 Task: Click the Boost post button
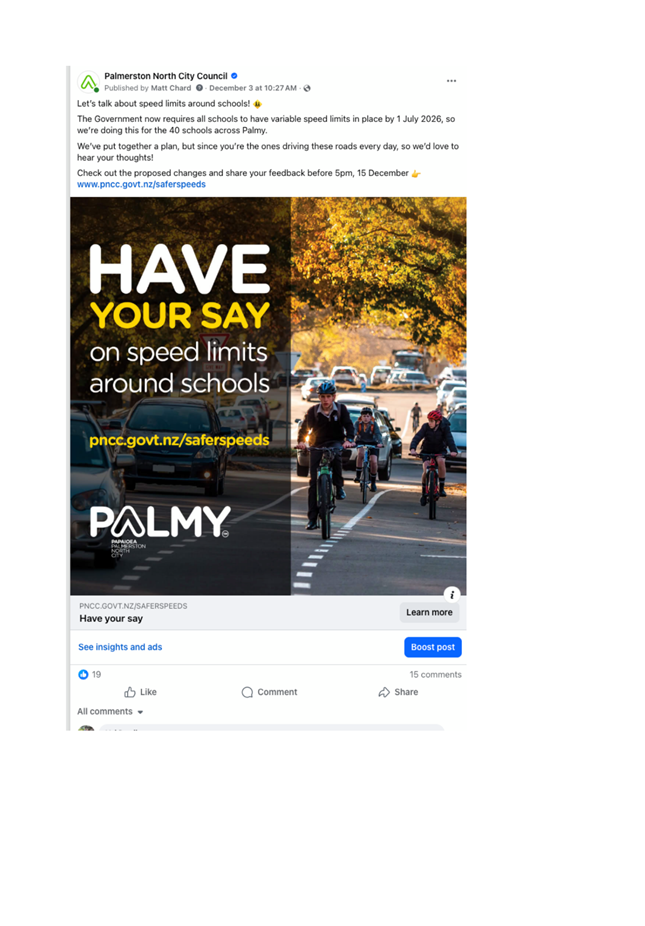tap(433, 647)
